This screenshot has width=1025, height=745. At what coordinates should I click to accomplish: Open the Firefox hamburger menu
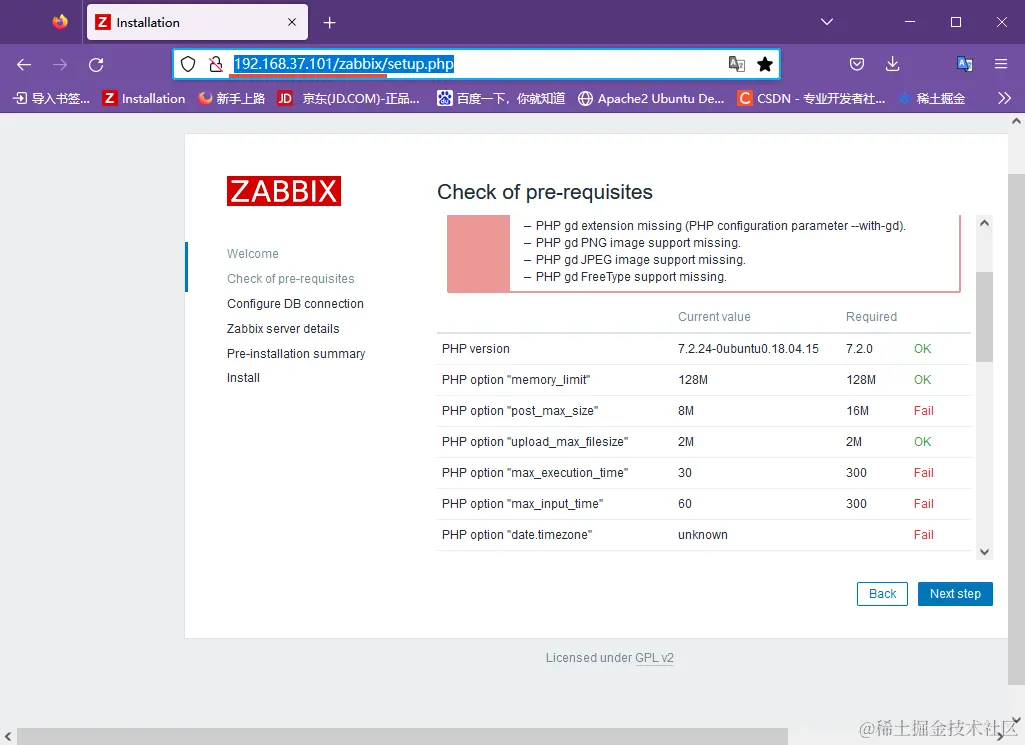click(1001, 64)
